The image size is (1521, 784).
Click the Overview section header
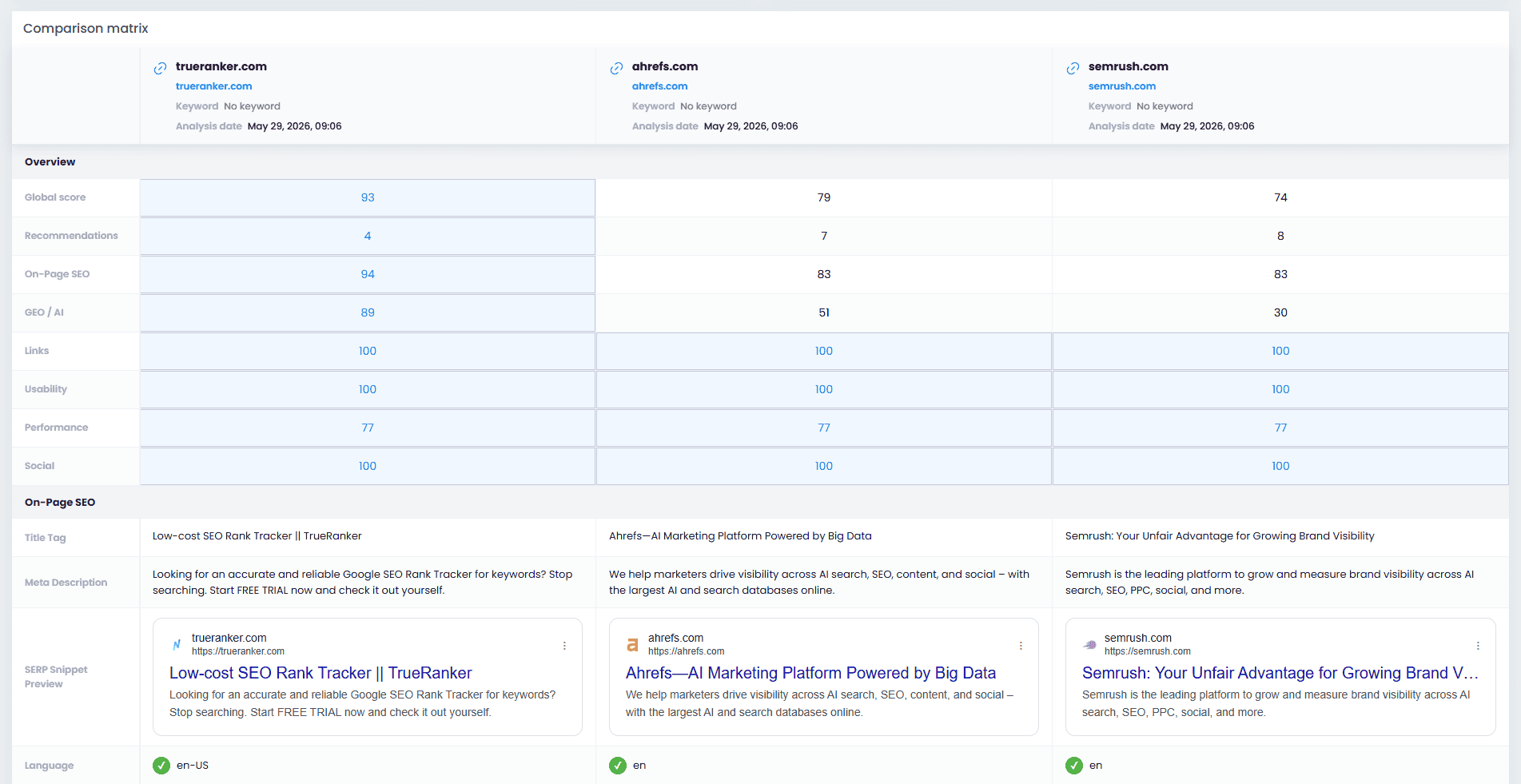[x=50, y=161]
